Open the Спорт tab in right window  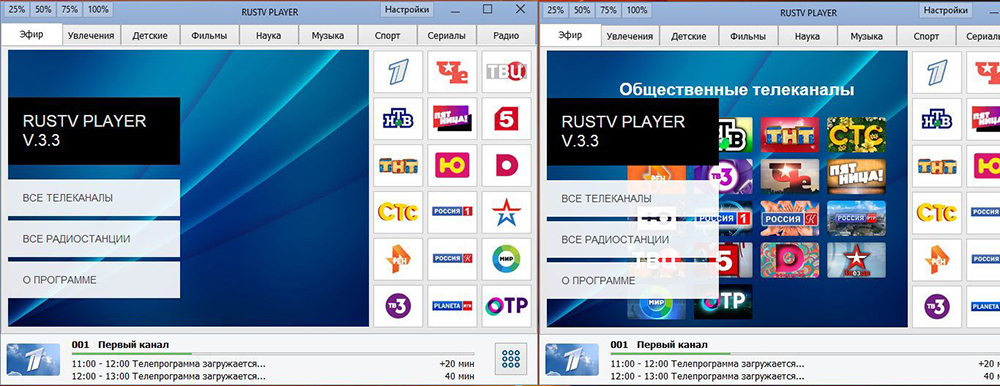pos(926,36)
